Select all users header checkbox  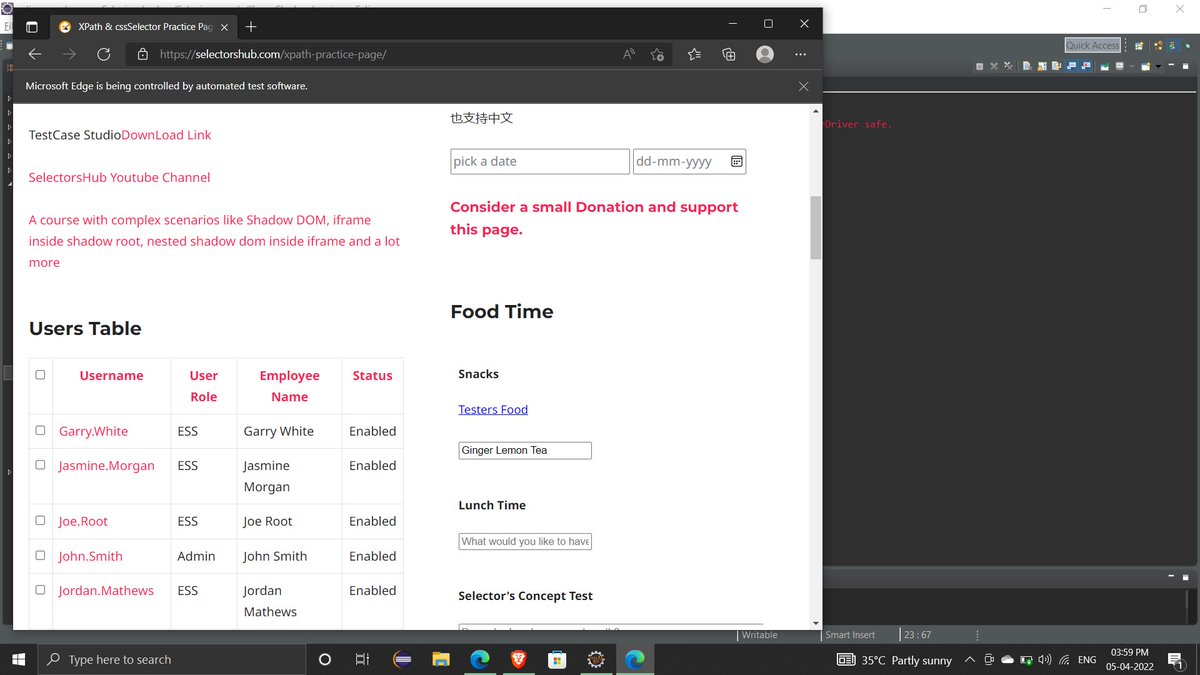40,375
